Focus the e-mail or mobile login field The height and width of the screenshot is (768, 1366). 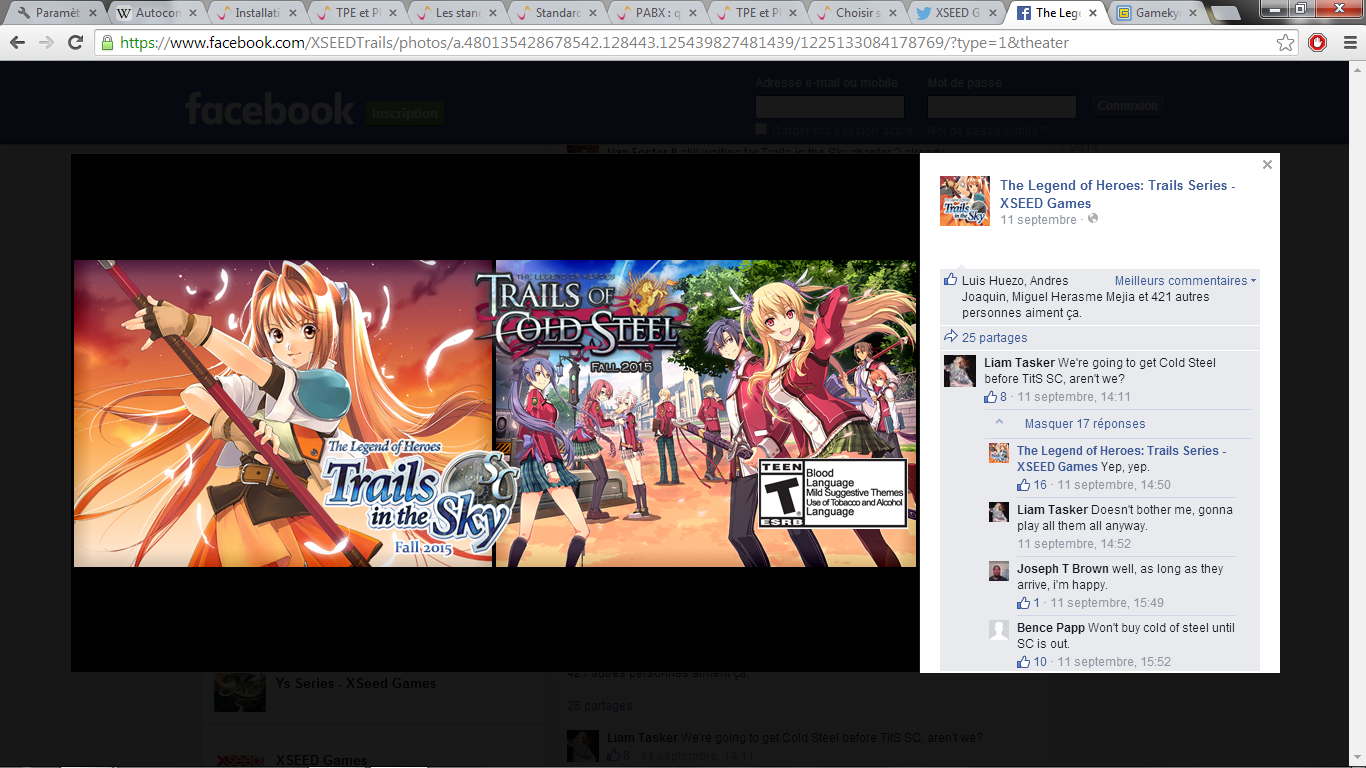click(830, 107)
